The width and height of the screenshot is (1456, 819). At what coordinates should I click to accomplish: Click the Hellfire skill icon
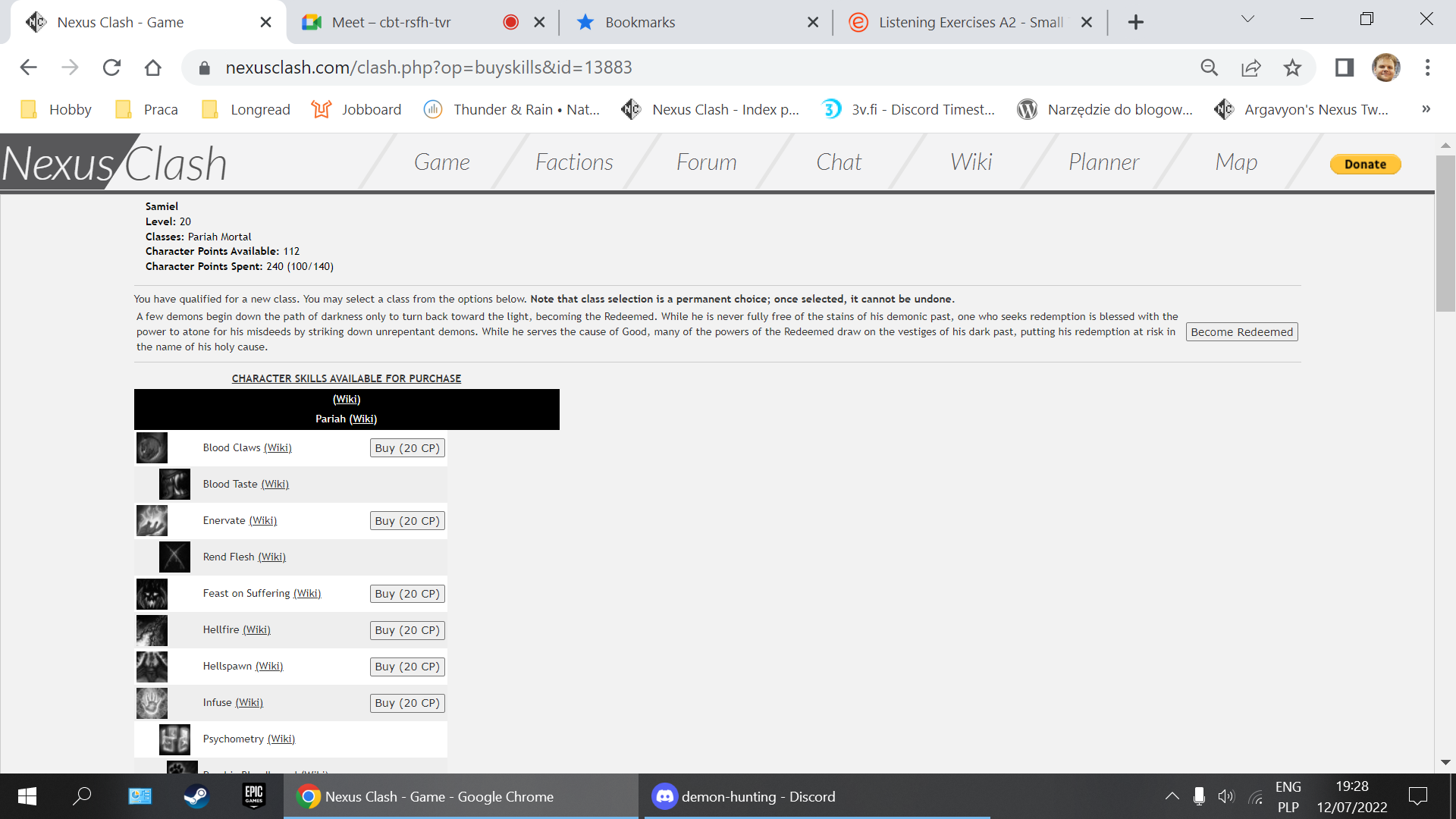pyautogui.click(x=152, y=630)
